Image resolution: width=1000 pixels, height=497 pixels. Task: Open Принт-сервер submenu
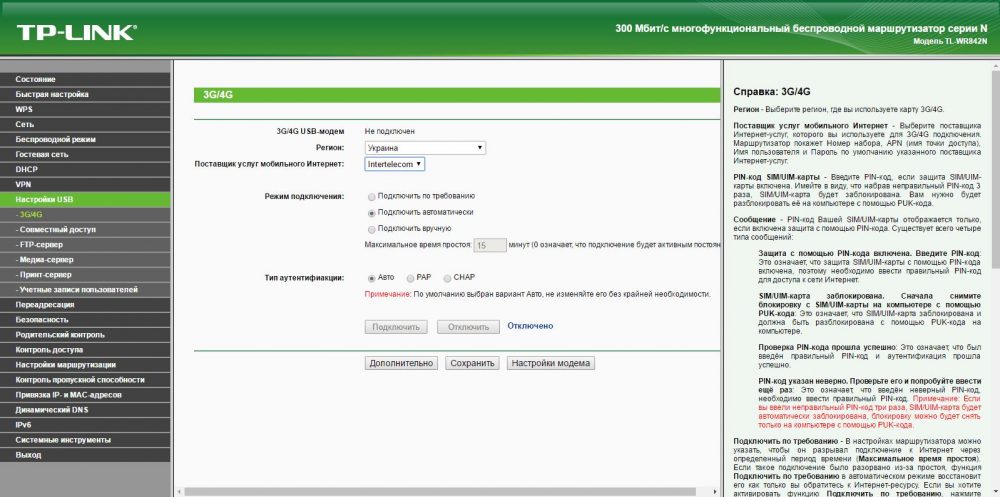(x=85, y=274)
